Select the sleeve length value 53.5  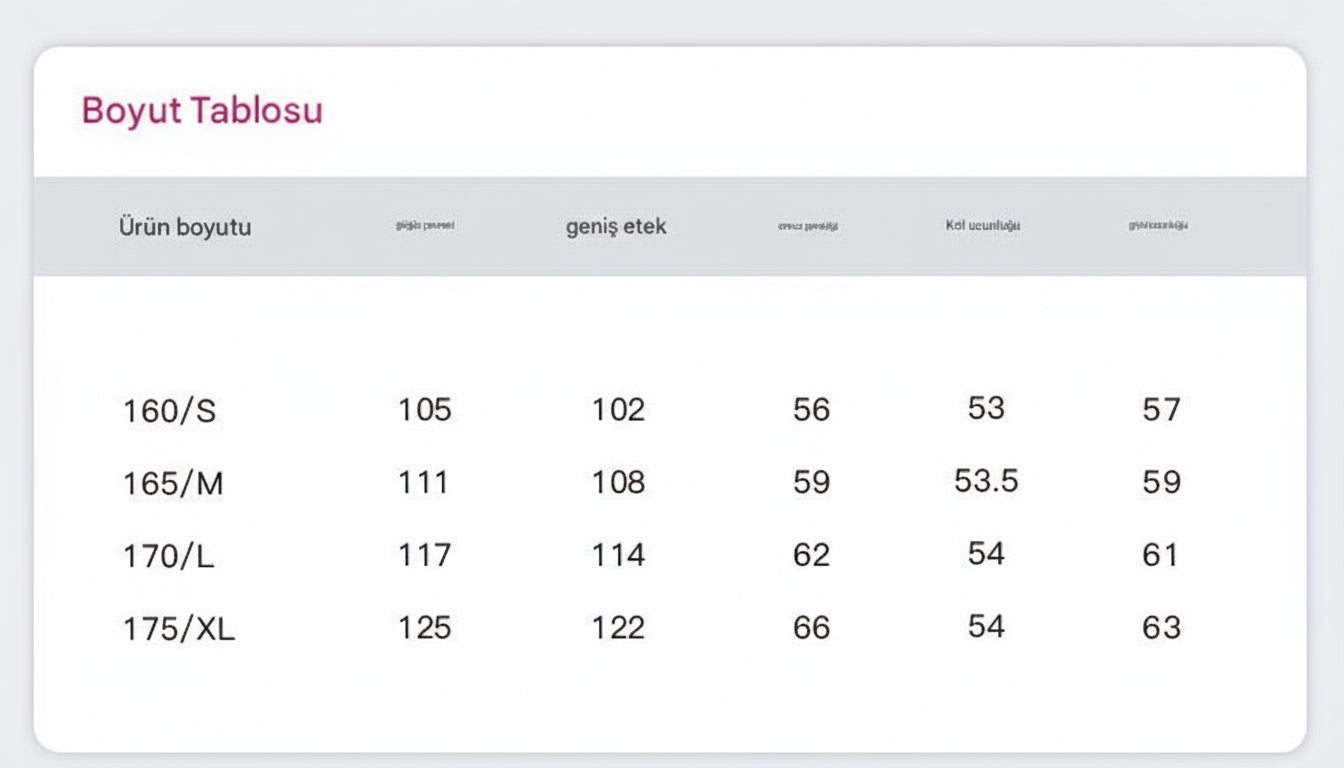[x=986, y=481]
